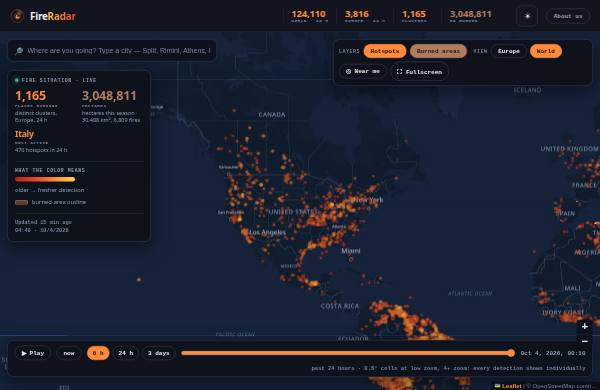Click the Atlantic Ocean map label
Screen dimensions: 600x390
(x=470, y=293)
